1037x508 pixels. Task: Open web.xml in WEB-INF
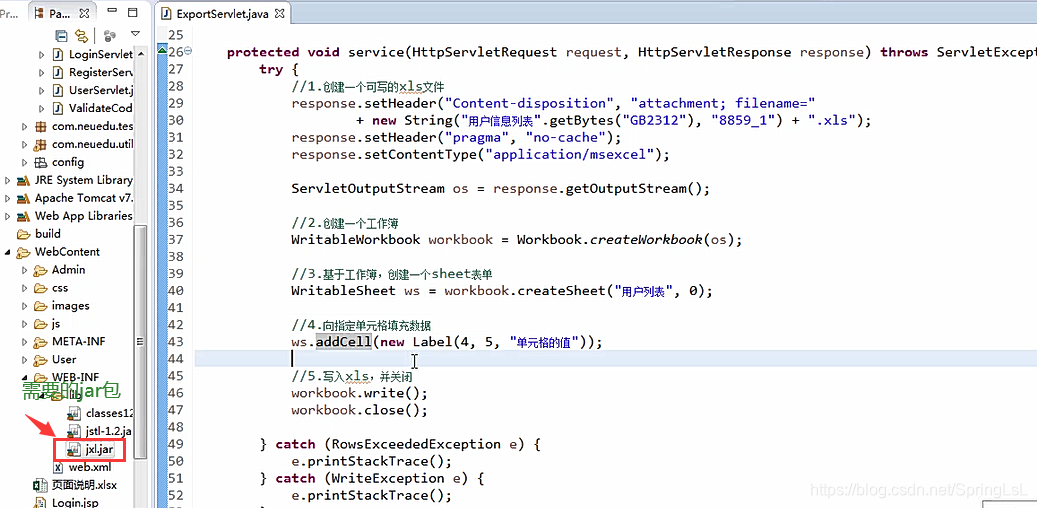pos(81,467)
